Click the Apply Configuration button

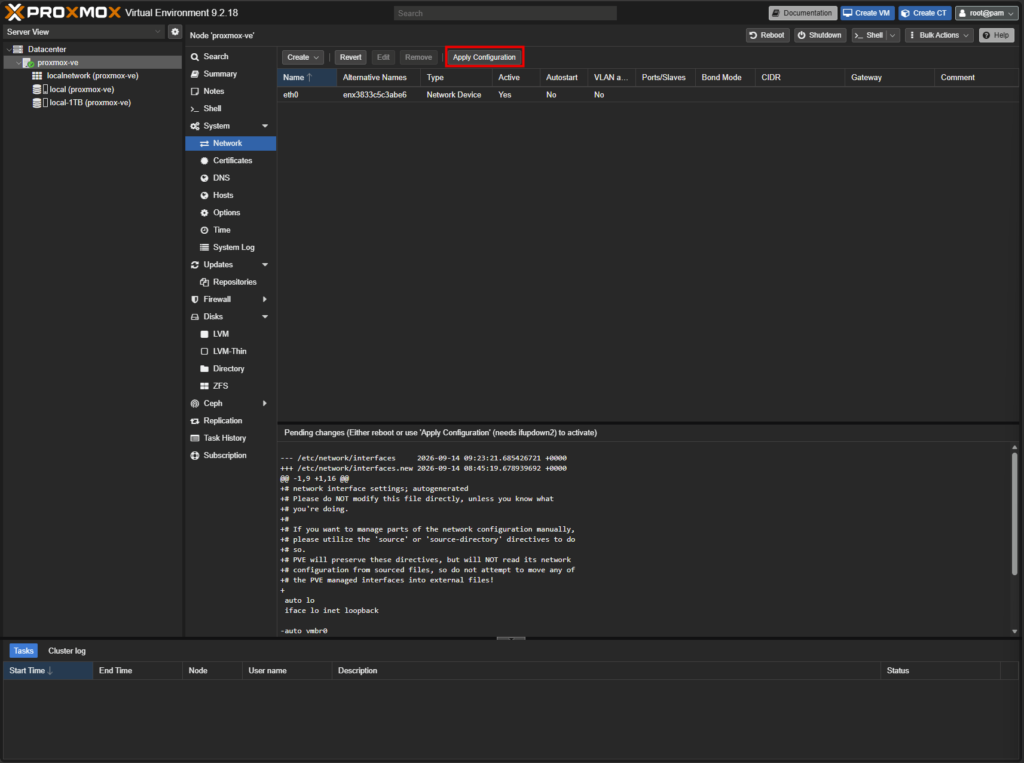tap(484, 57)
